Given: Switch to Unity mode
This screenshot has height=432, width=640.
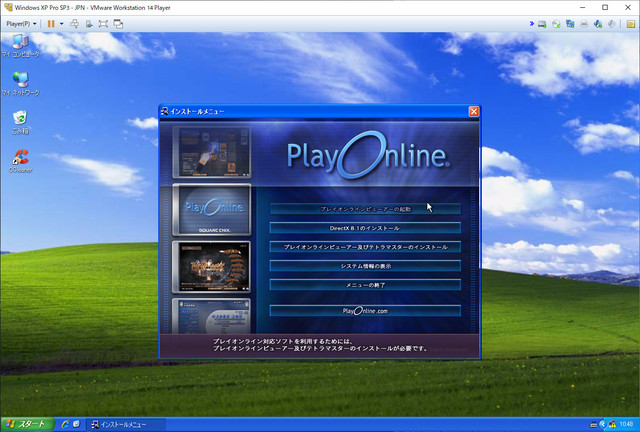Looking at the screenshot, I should click(118, 24).
